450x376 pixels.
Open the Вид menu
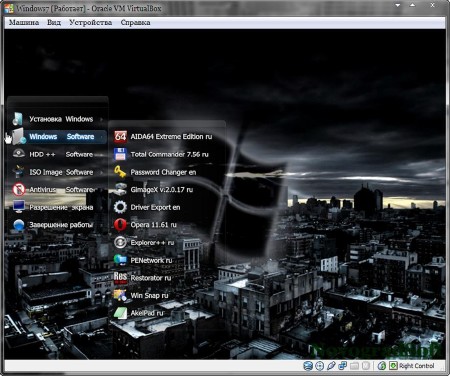click(x=54, y=23)
